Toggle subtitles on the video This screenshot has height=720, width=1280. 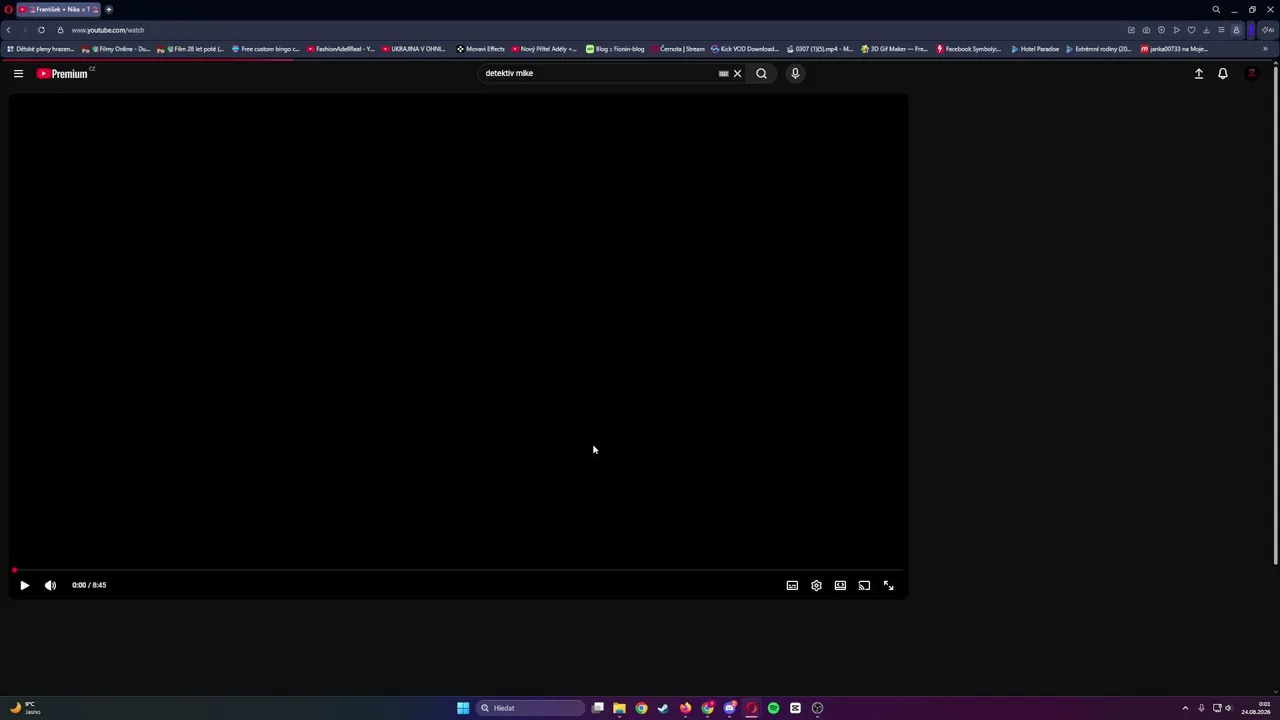pos(792,585)
